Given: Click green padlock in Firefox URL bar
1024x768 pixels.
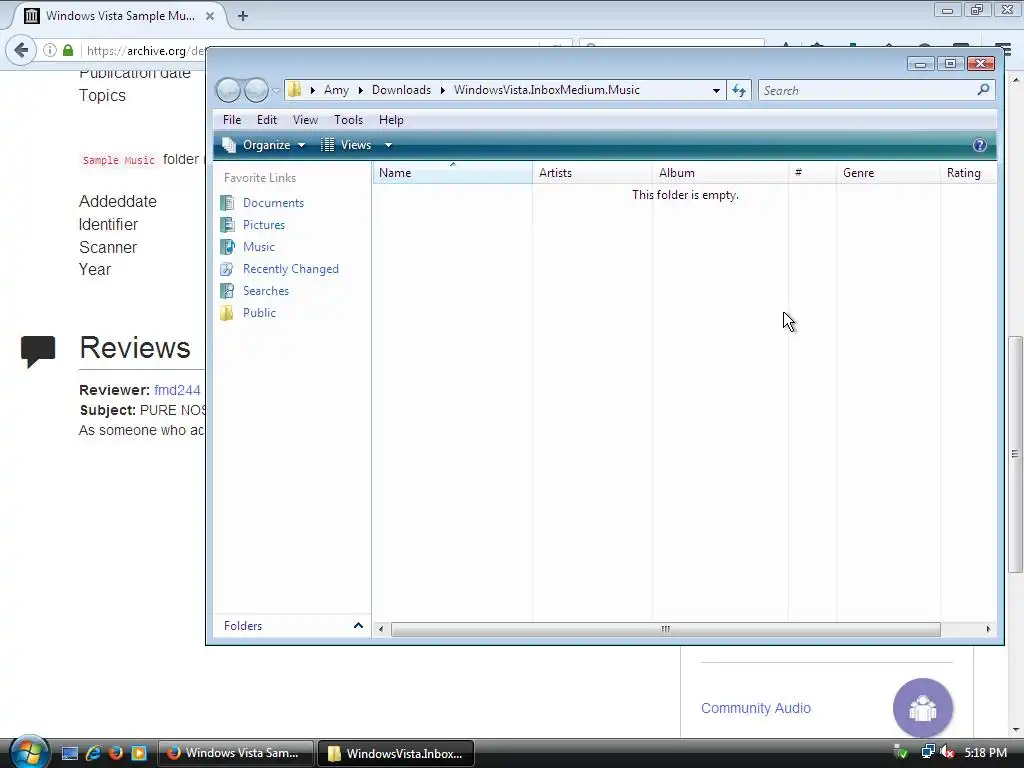Looking at the screenshot, I should 68,50.
